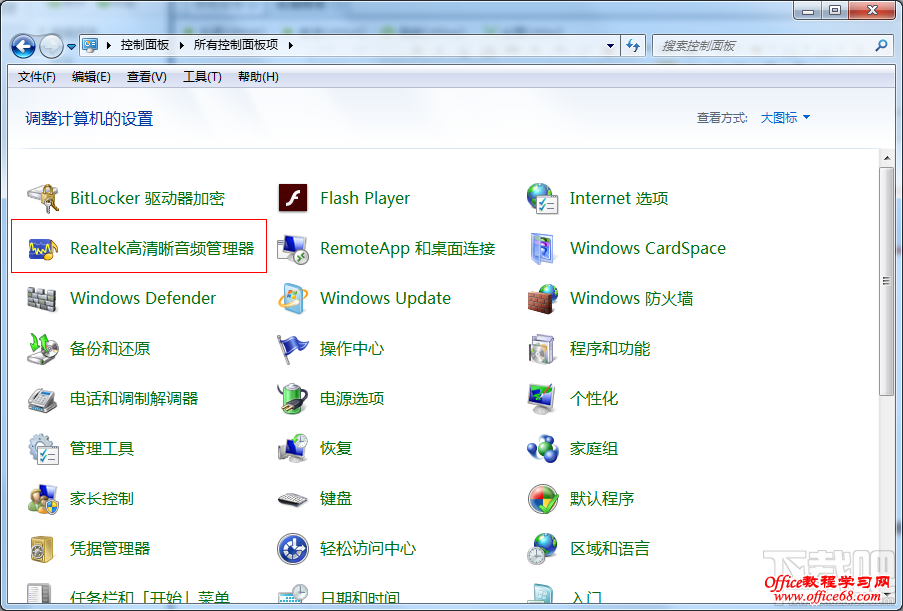Viewport: 903px width, 611px height.
Task: Open the Flash Player text link
Action: click(365, 198)
